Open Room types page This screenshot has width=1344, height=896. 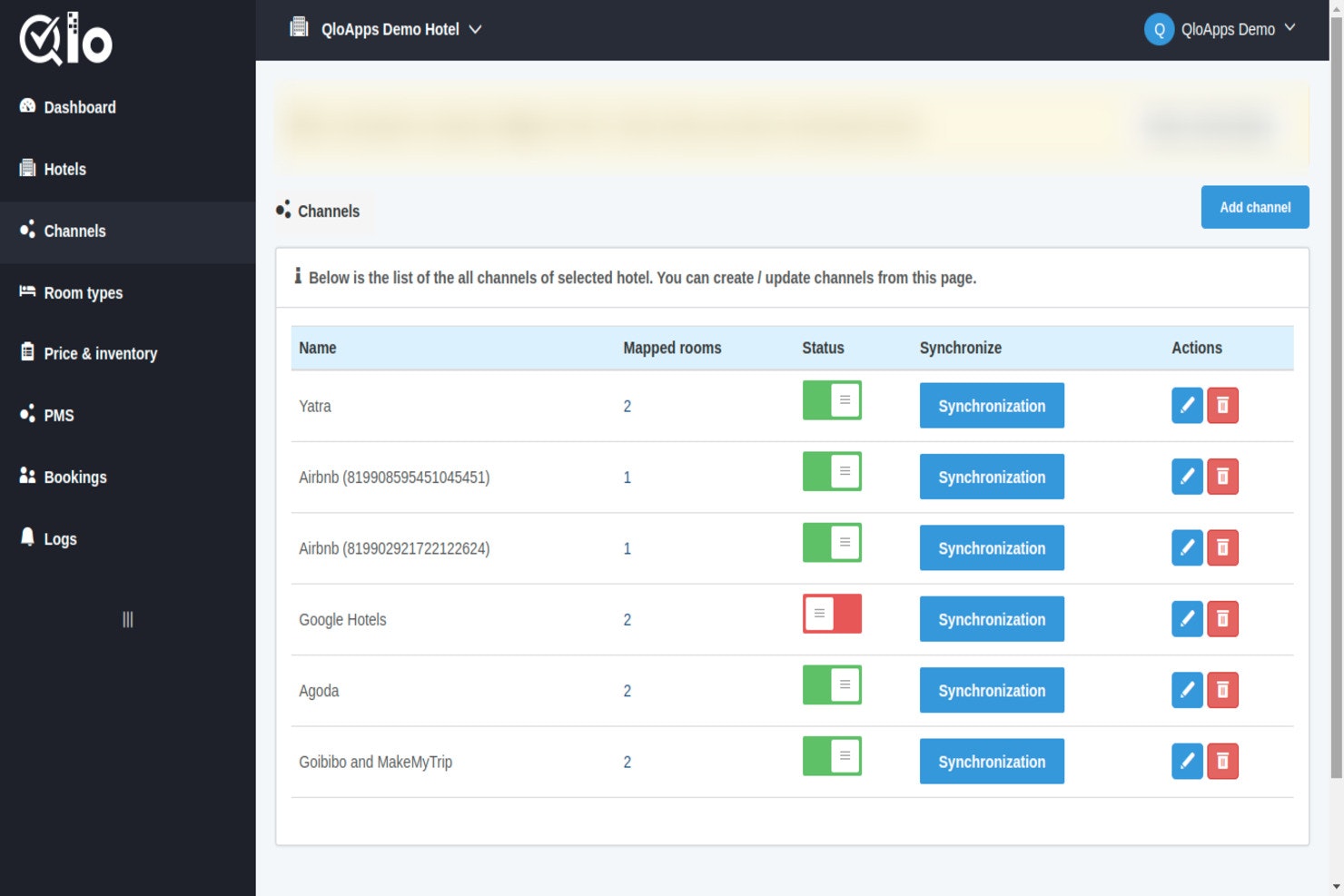(x=127, y=292)
